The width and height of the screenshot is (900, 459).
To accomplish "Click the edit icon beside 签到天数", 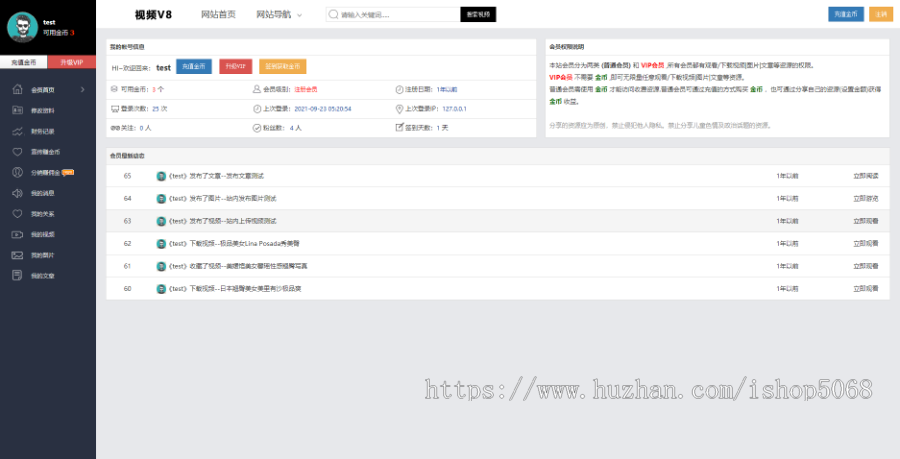I will (399, 127).
